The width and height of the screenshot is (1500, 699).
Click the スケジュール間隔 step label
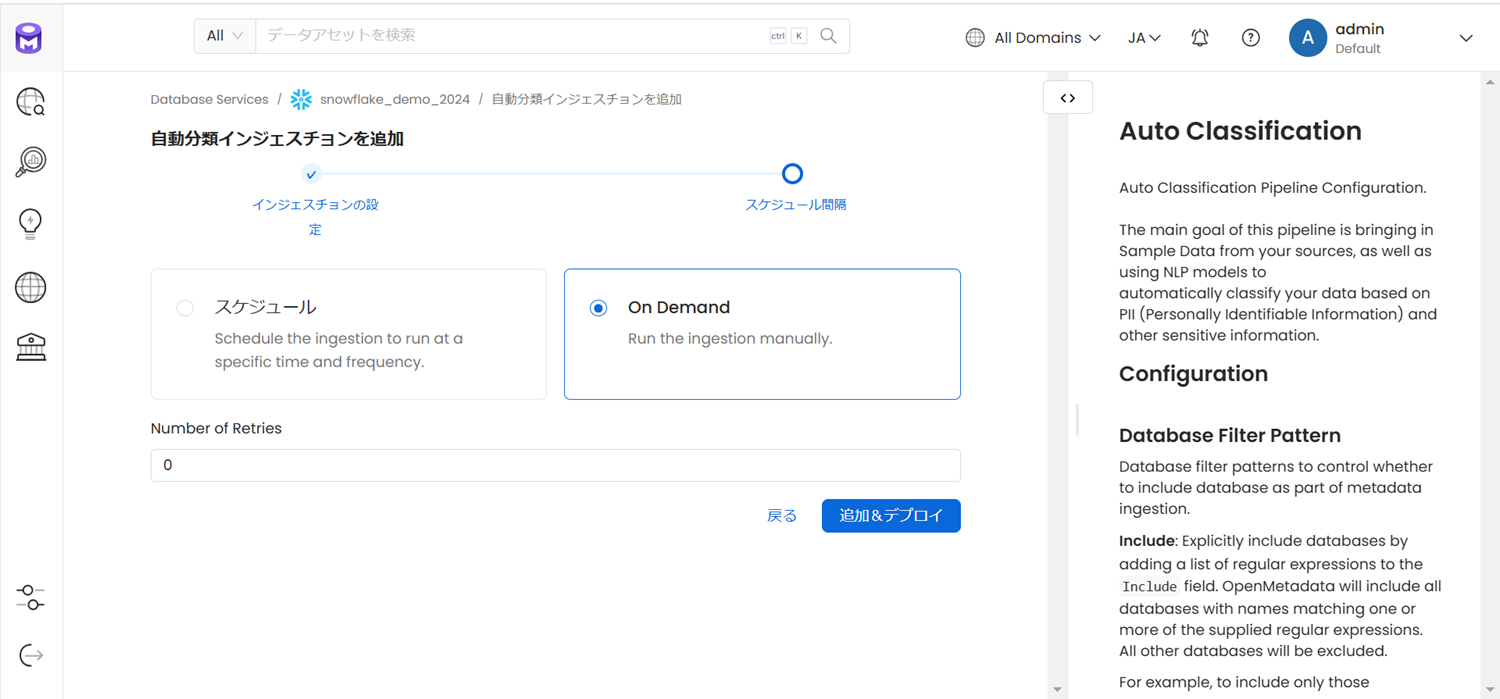[x=796, y=204]
